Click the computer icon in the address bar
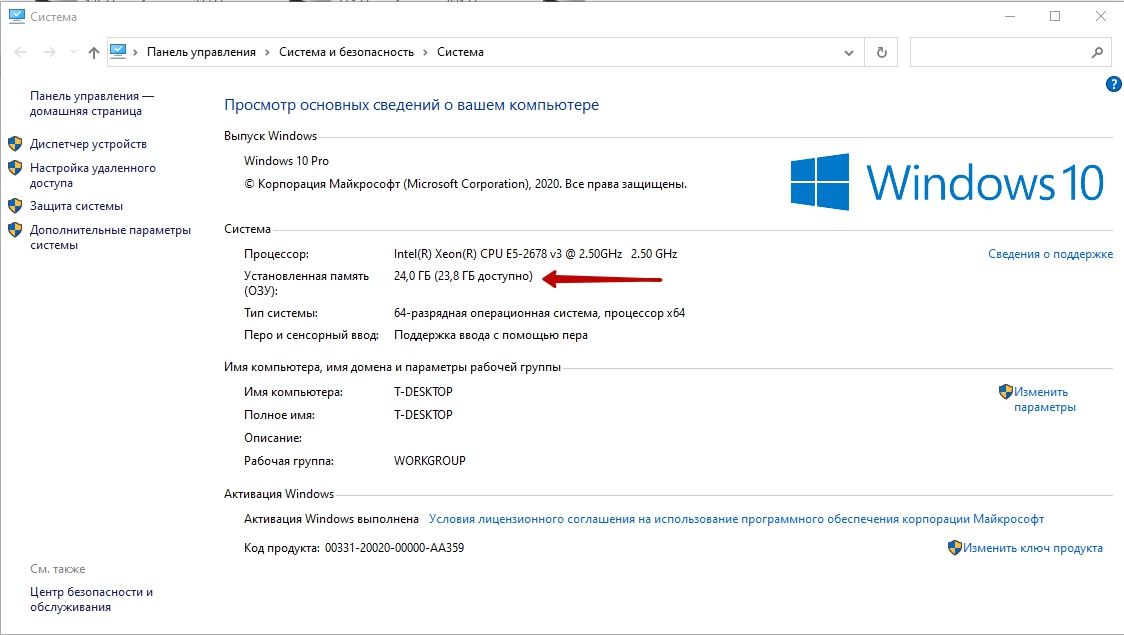1124x635 pixels. [119, 52]
